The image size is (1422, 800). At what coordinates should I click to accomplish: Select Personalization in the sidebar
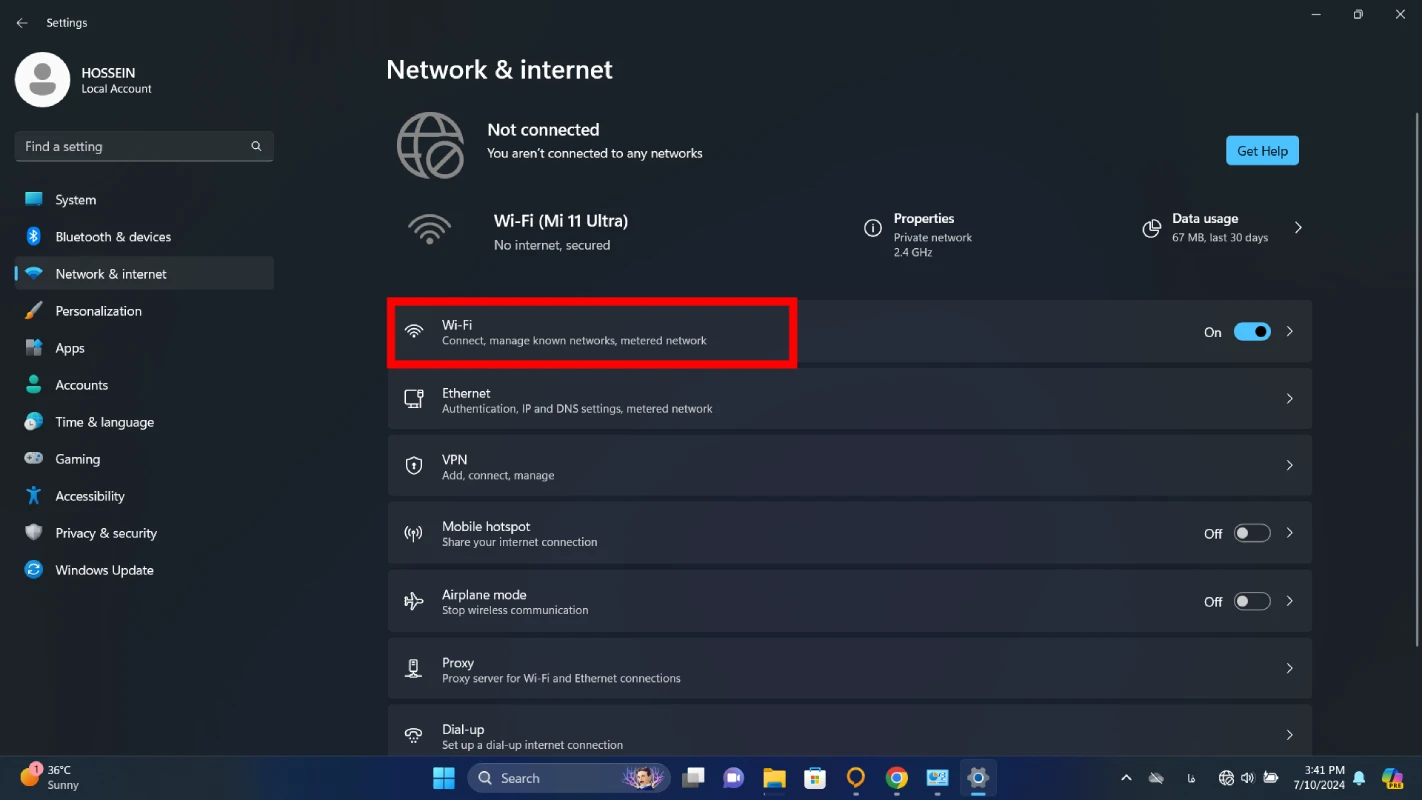pos(98,311)
